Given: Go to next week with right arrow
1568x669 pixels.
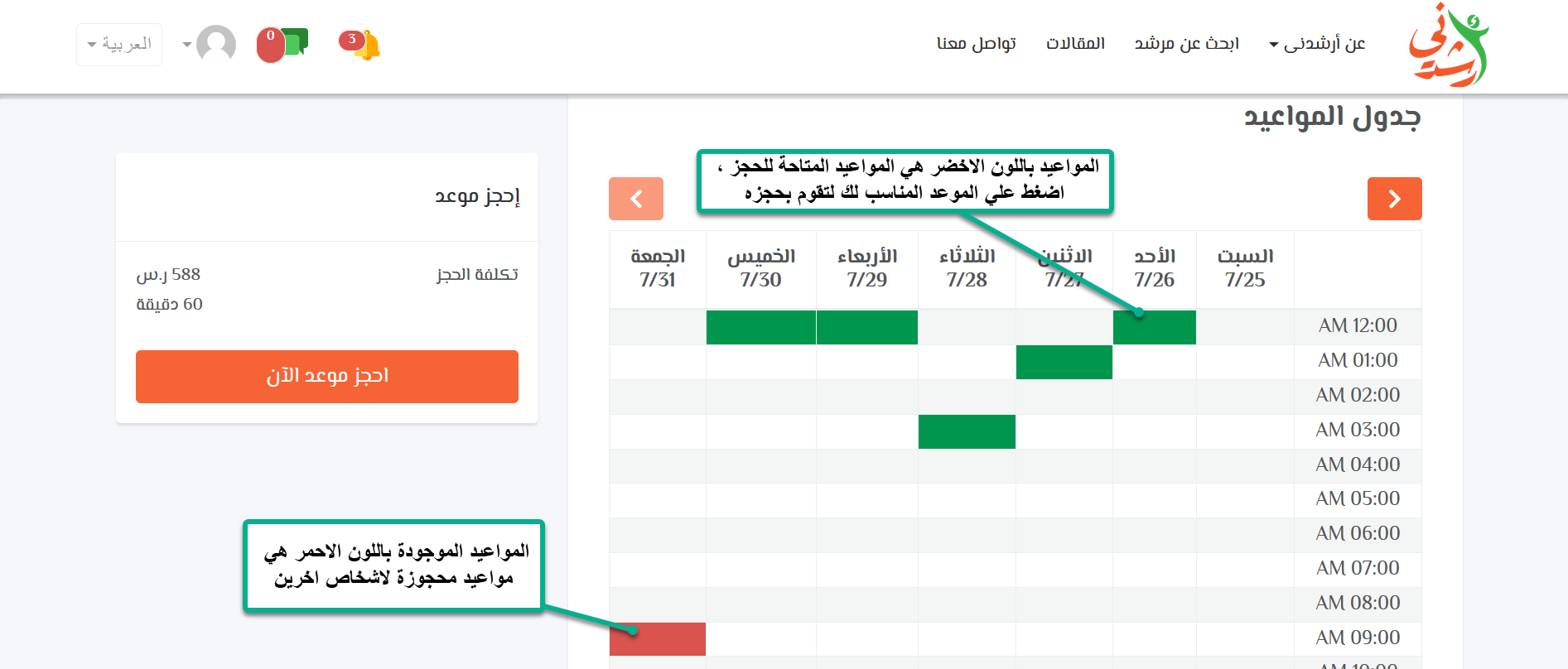Looking at the screenshot, I should pyautogui.click(x=1394, y=199).
